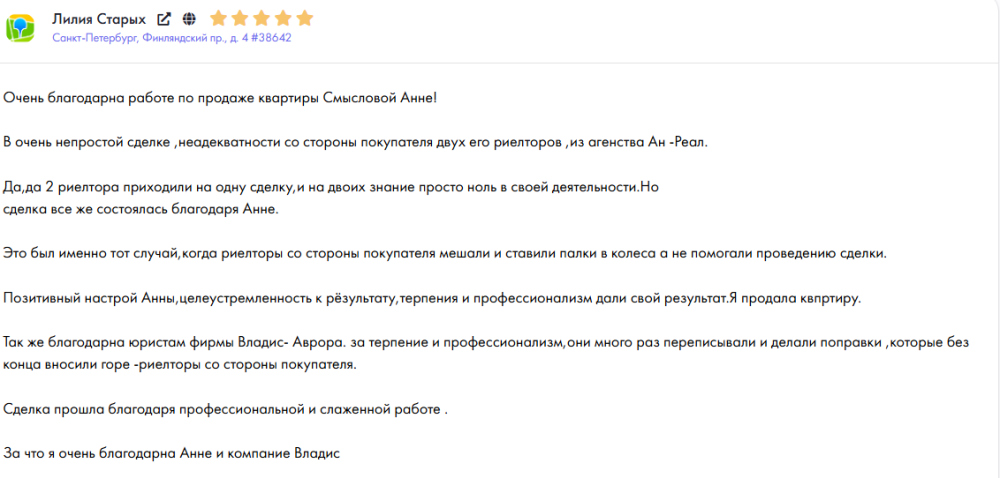
Task: Open the Лилия Старых profile name
Action: click(99, 19)
